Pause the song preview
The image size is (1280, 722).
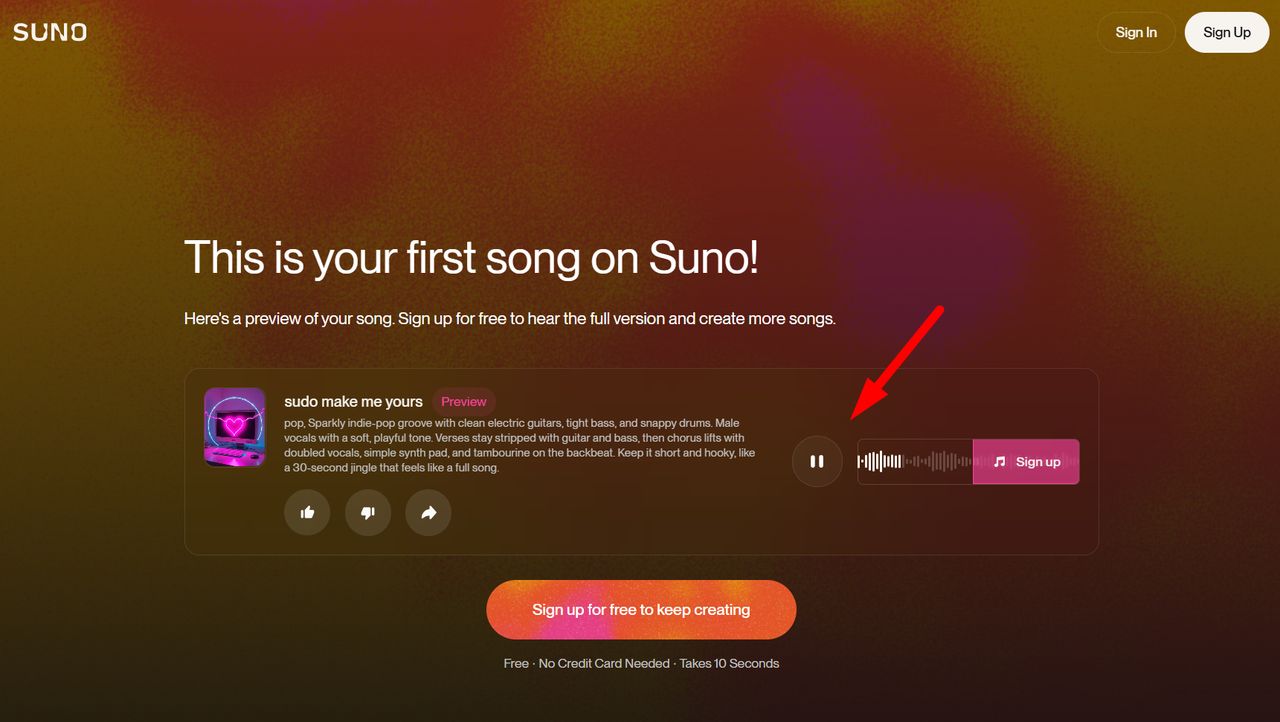pos(817,461)
